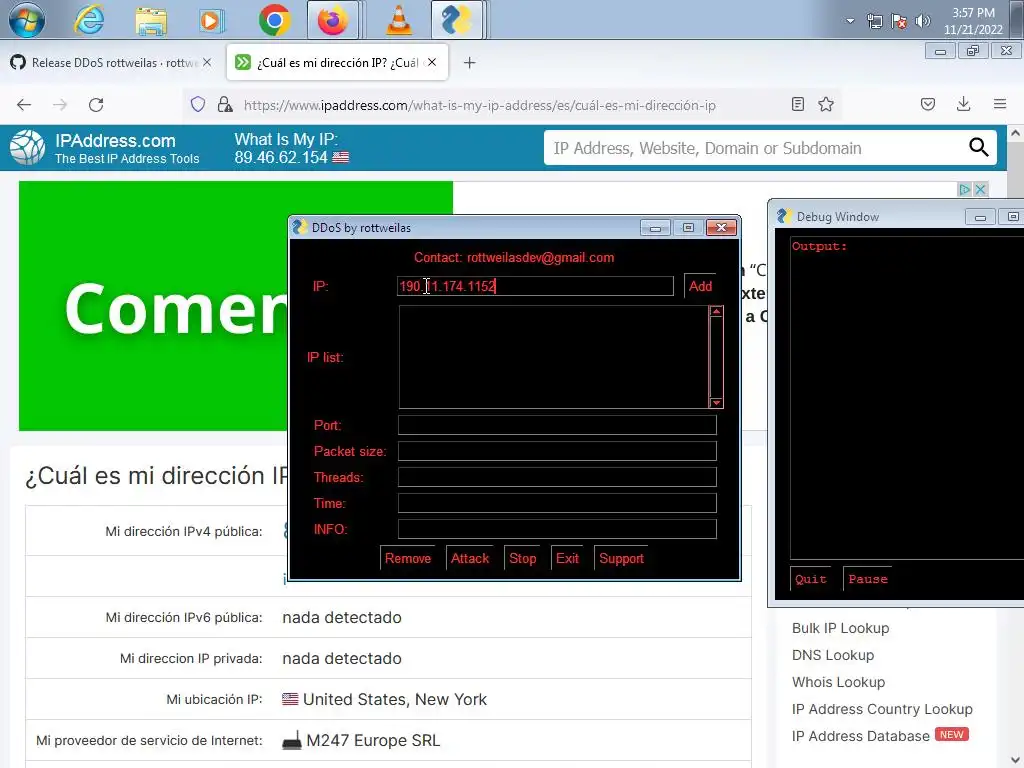Click the IP entry field in DDoS window

click(x=536, y=286)
